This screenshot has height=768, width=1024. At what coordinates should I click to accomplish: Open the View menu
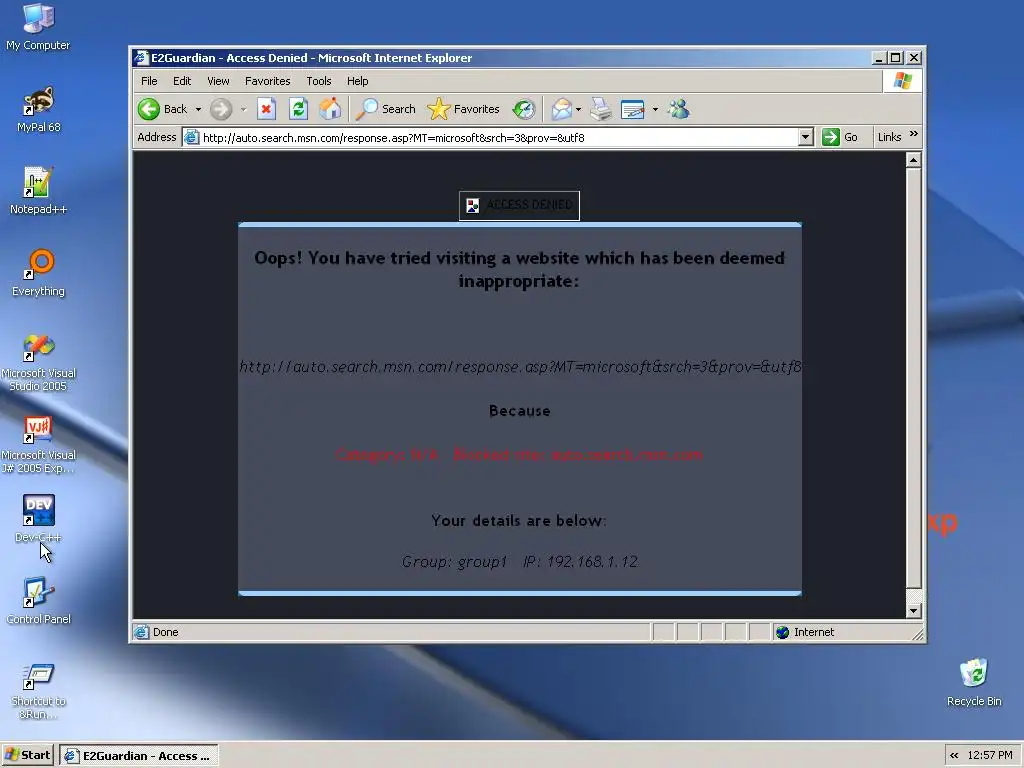[218, 81]
